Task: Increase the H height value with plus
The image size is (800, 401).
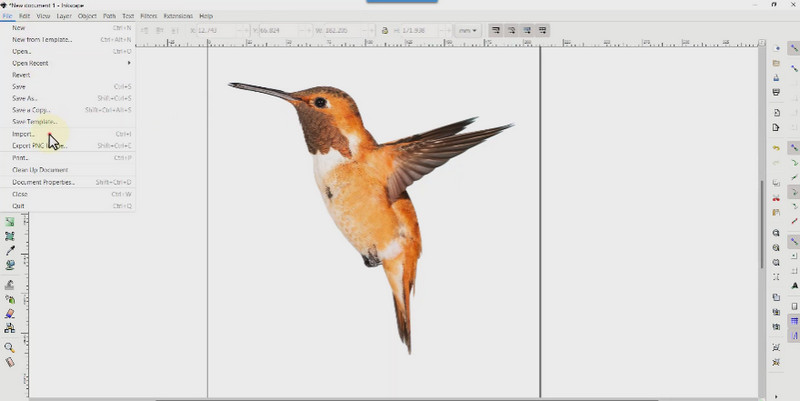Action: tap(448, 31)
